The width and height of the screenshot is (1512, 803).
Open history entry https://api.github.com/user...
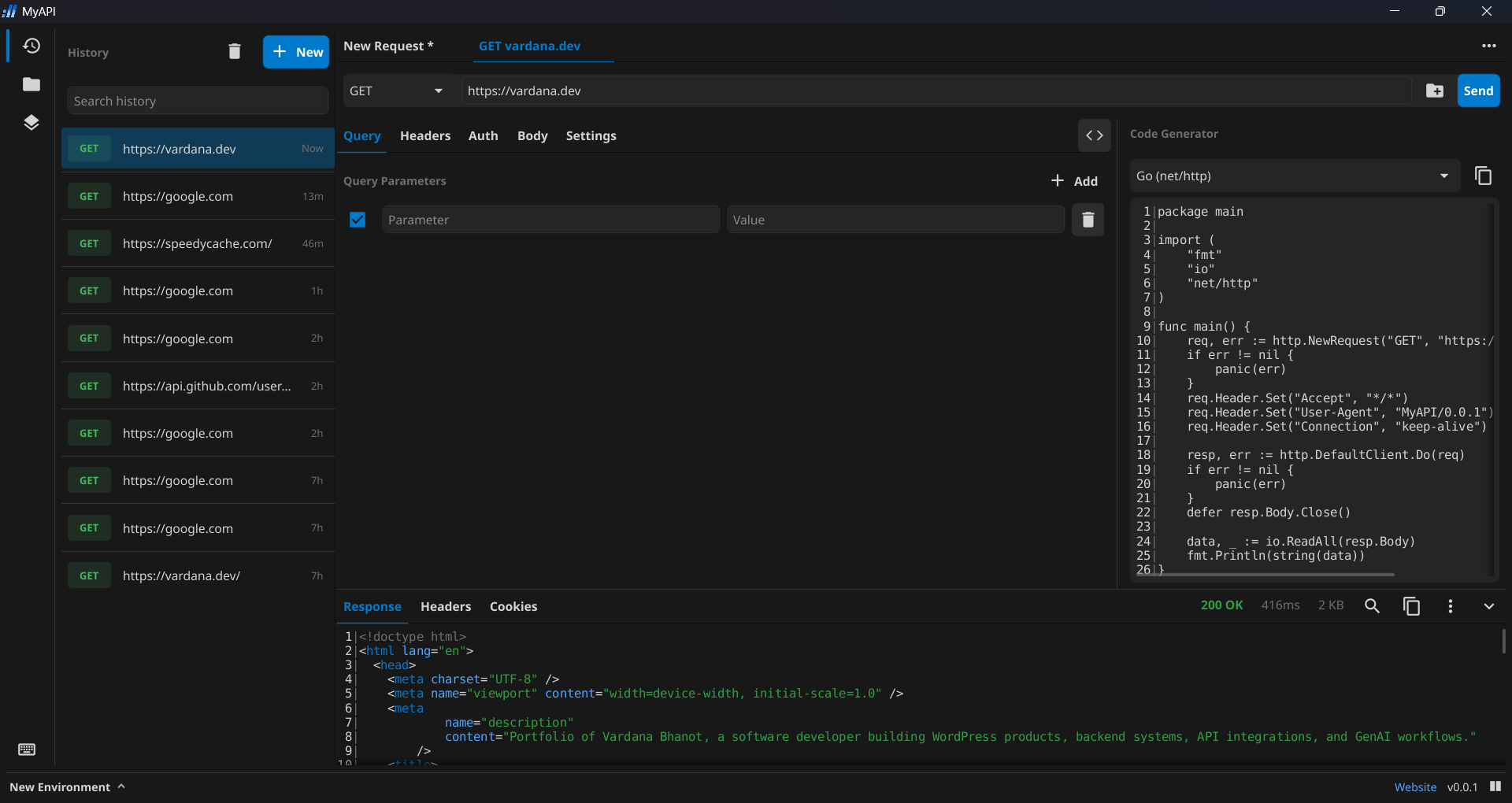pos(198,386)
